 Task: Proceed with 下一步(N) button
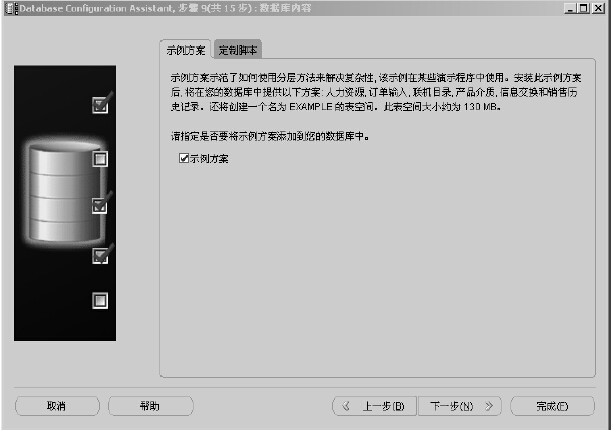coord(460,406)
